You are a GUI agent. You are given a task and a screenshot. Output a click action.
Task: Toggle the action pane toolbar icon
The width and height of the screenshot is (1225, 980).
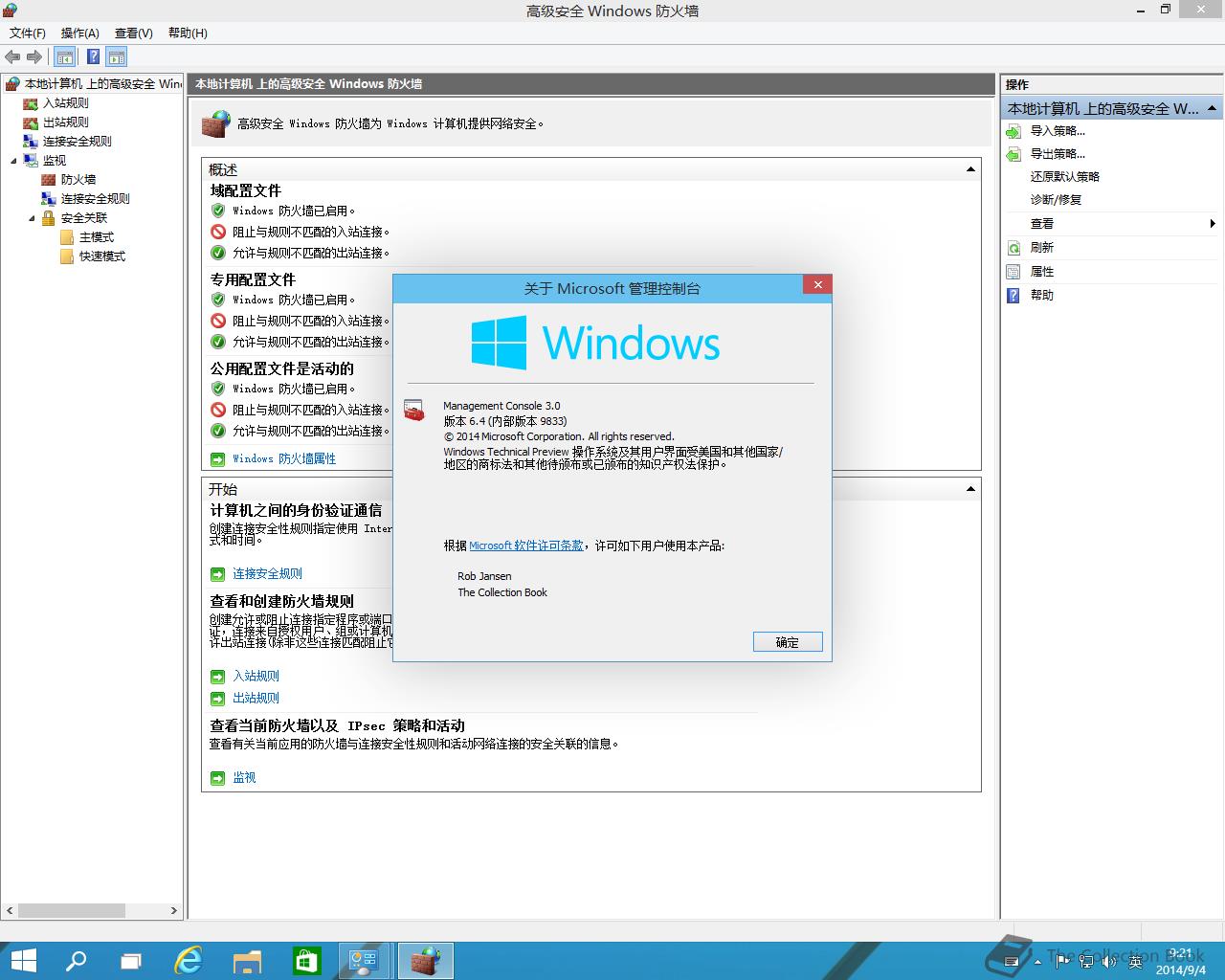pos(117,56)
